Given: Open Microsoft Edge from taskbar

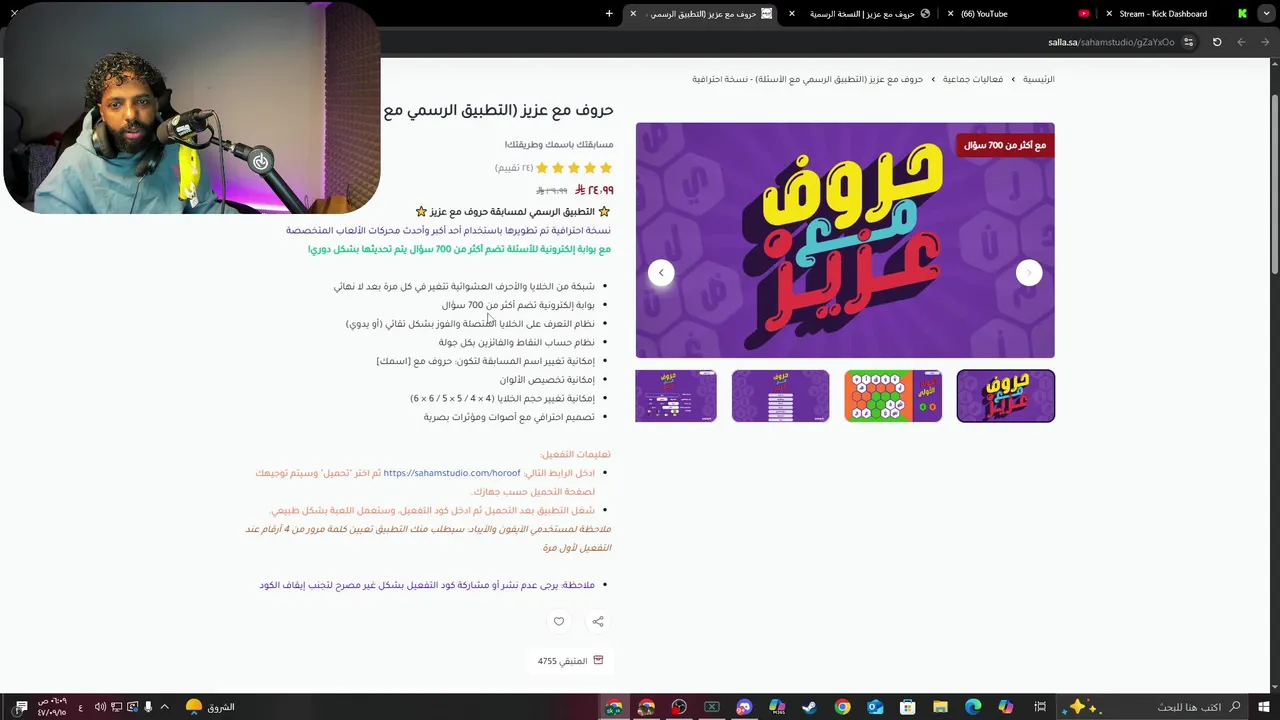Looking at the screenshot, I should tap(973, 707).
